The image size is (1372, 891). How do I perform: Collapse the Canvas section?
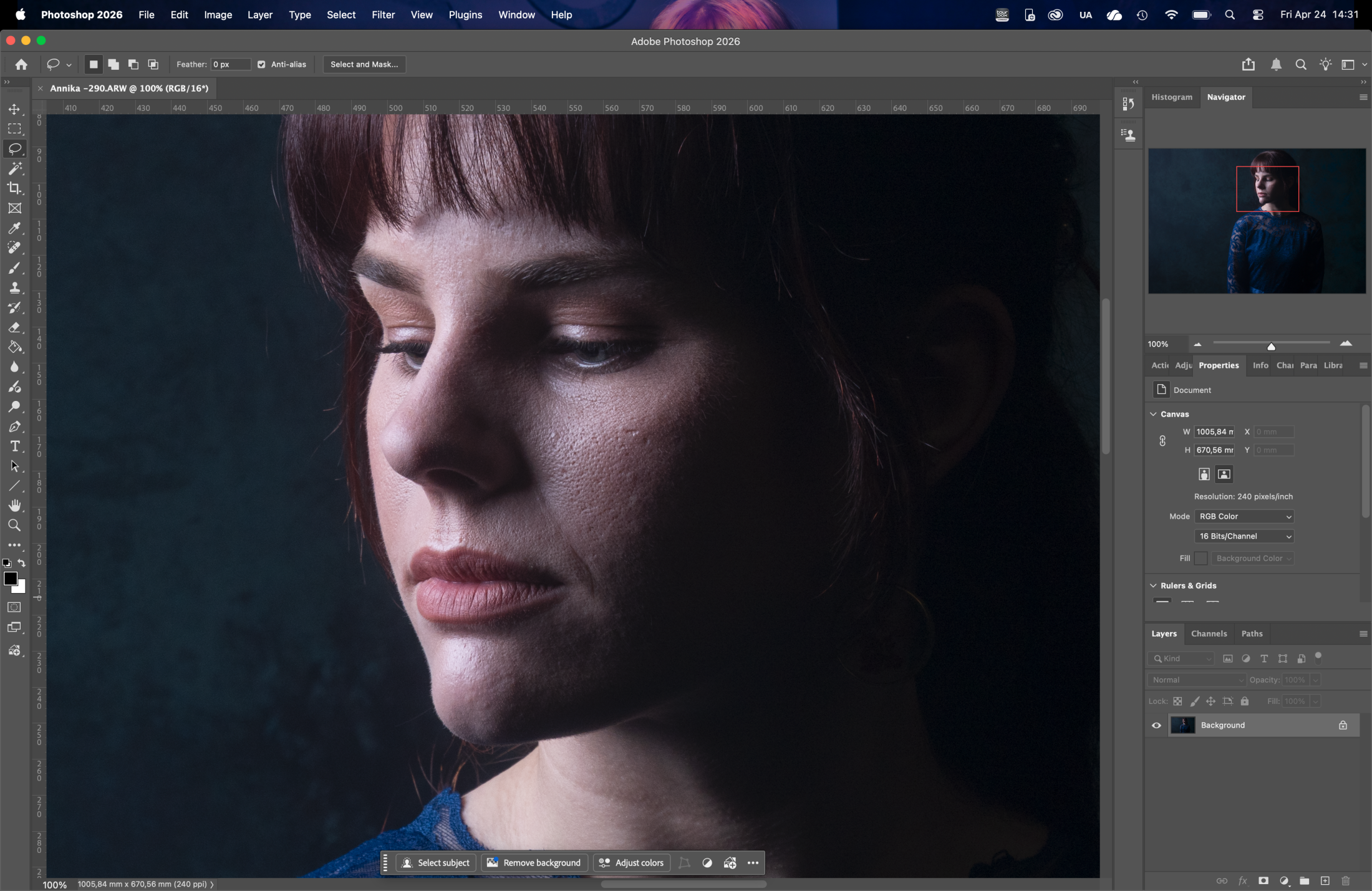click(x=1153, y=414)
